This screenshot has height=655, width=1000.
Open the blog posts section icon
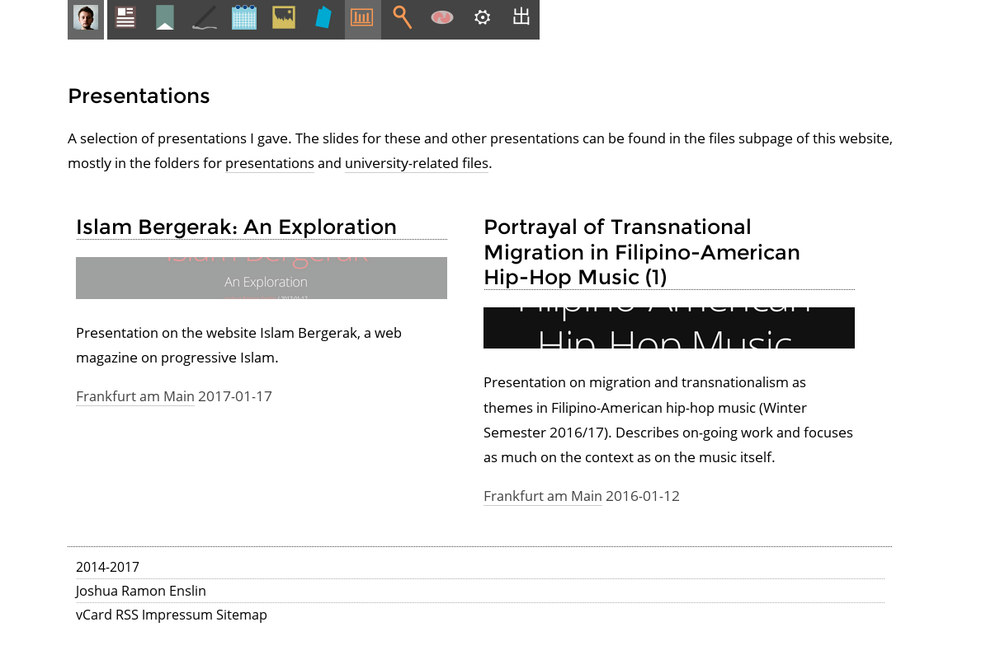(x=125, y=18)
